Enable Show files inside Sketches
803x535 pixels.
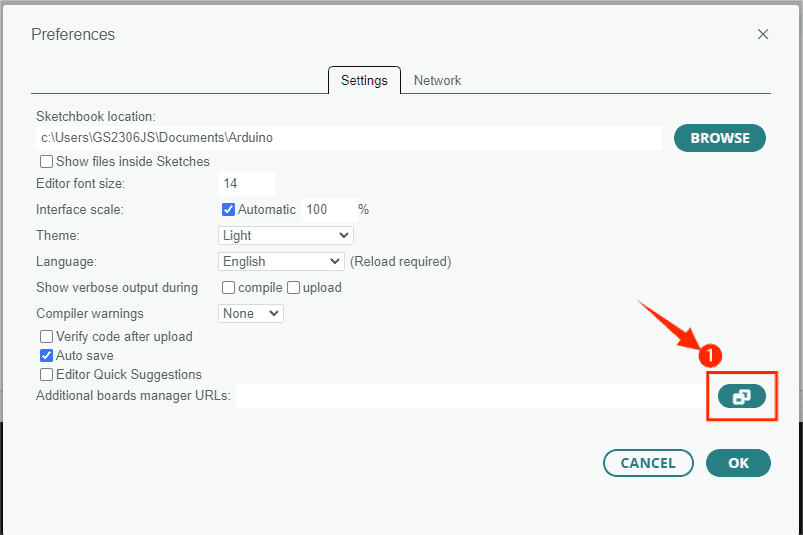pos(47,161)
